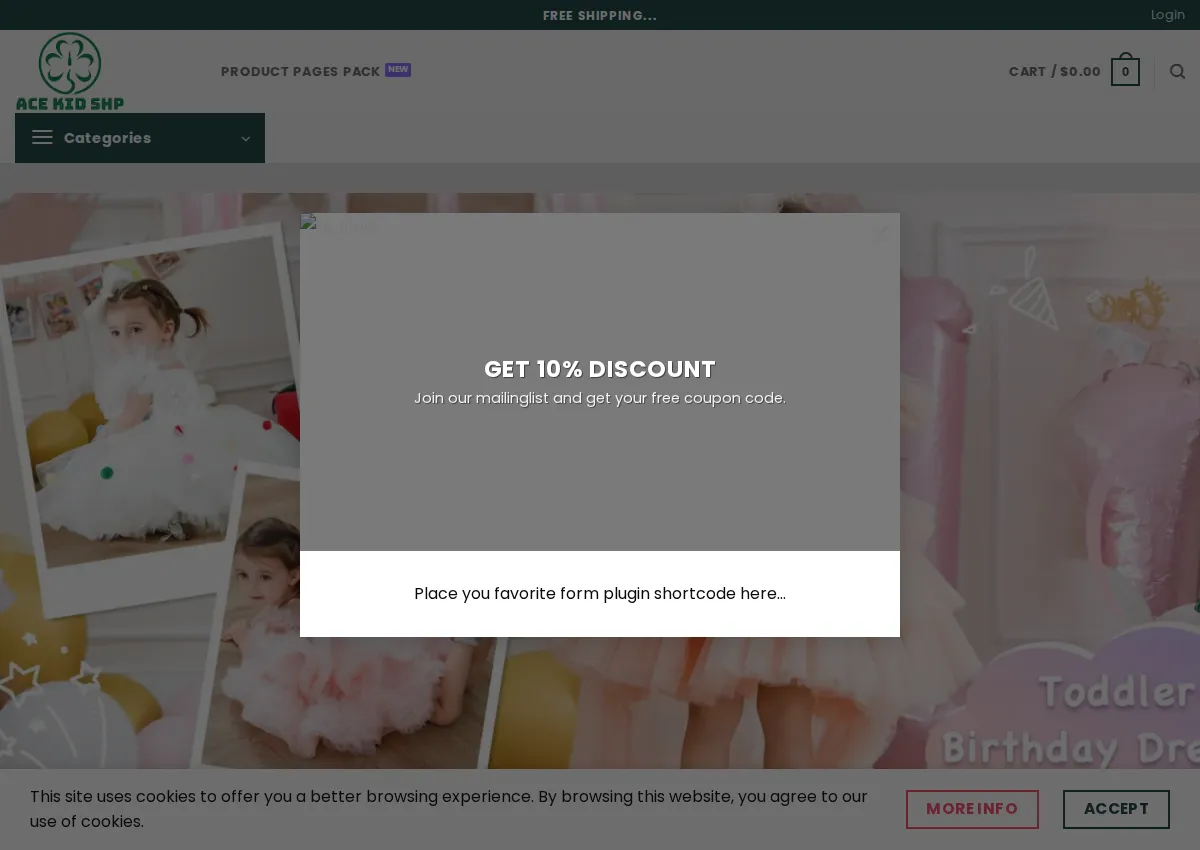Expand the Categories dropdown chevron

coord(245,139)
